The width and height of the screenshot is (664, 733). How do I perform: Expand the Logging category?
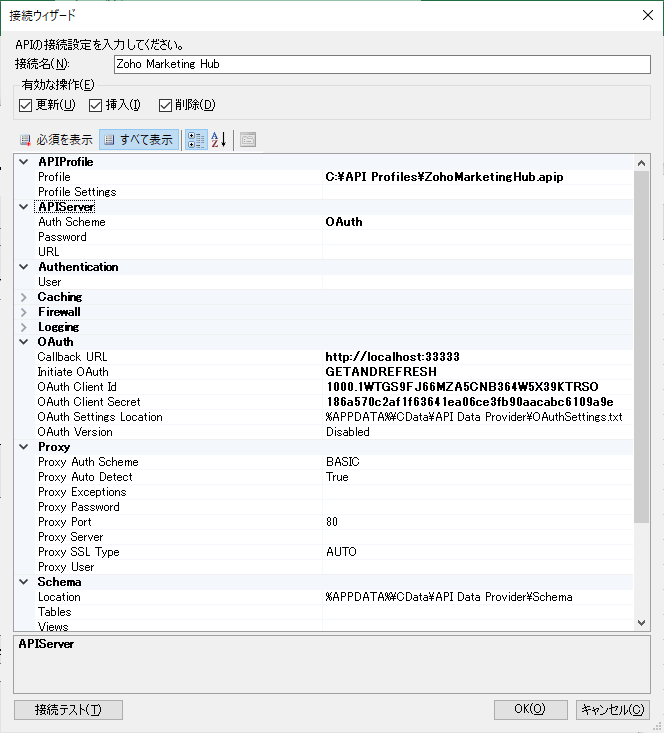(24, 327)
